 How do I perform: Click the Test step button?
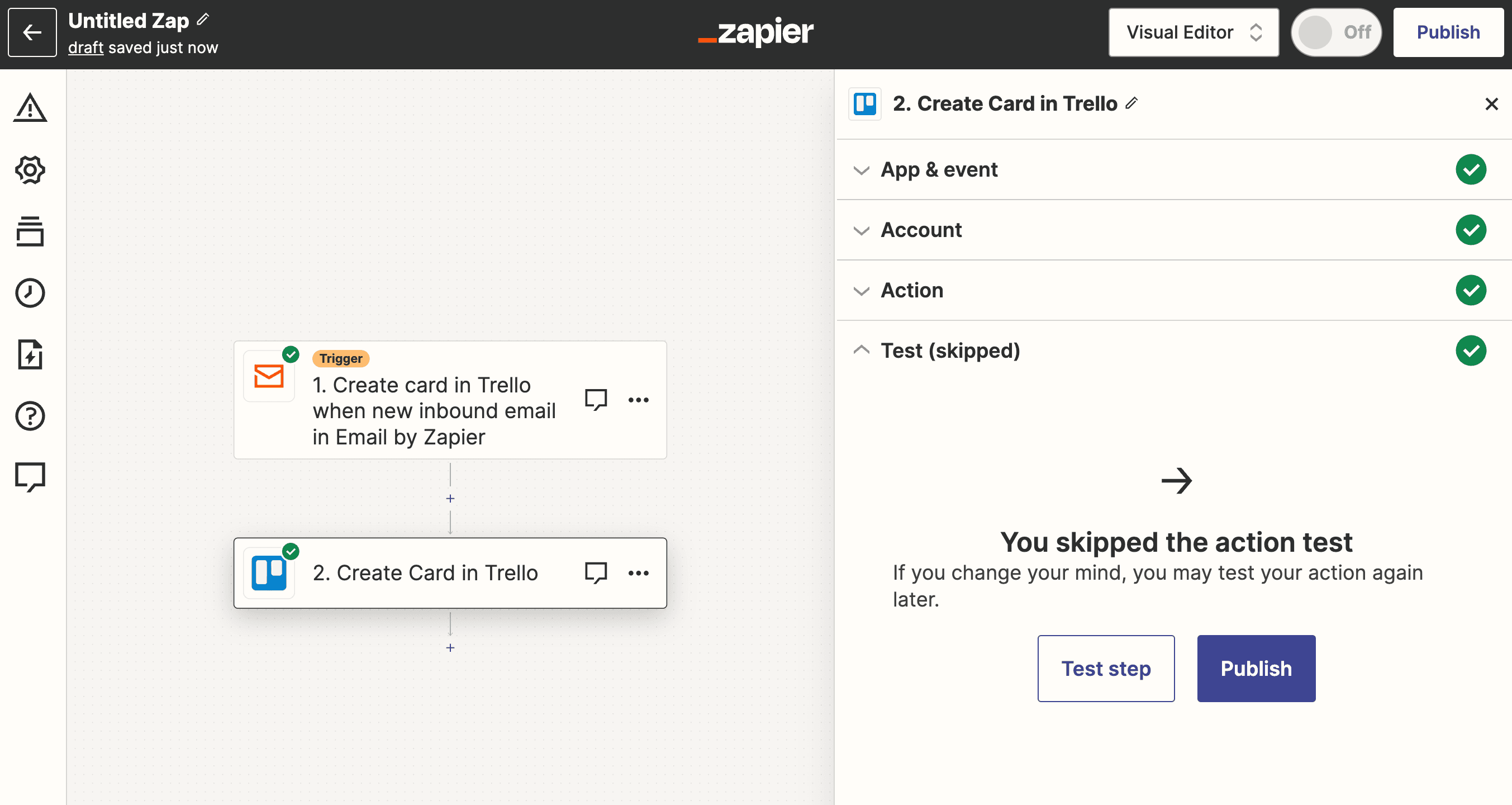[1106, 668]
